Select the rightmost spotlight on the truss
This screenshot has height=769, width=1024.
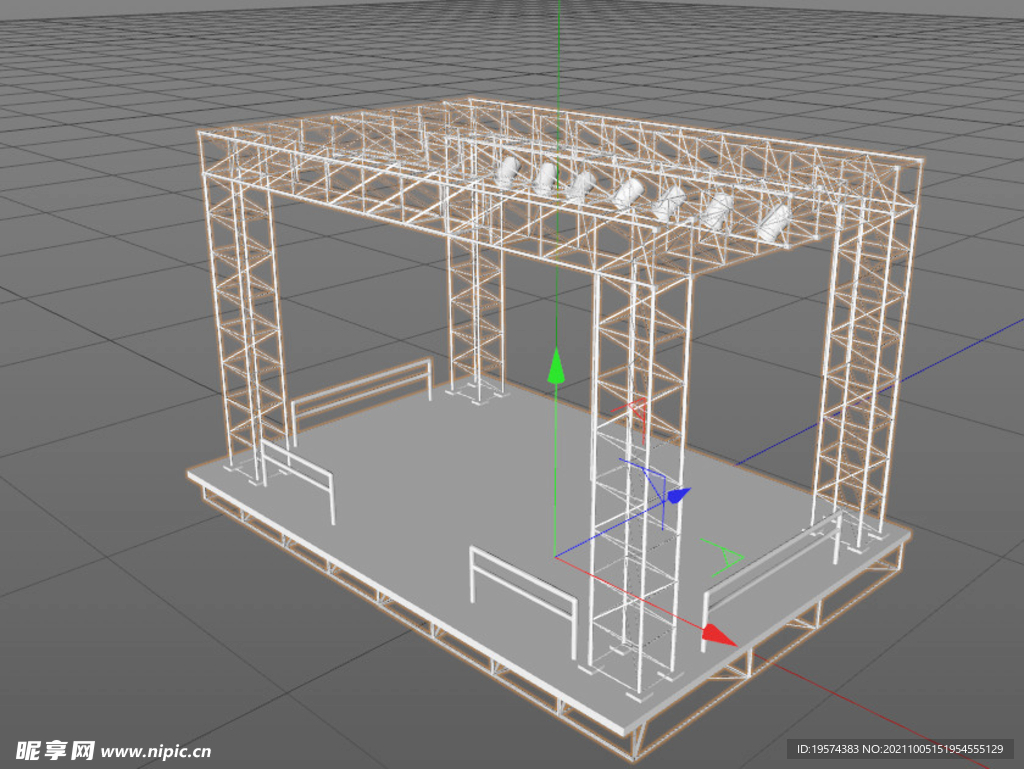[x=774, y=223]
